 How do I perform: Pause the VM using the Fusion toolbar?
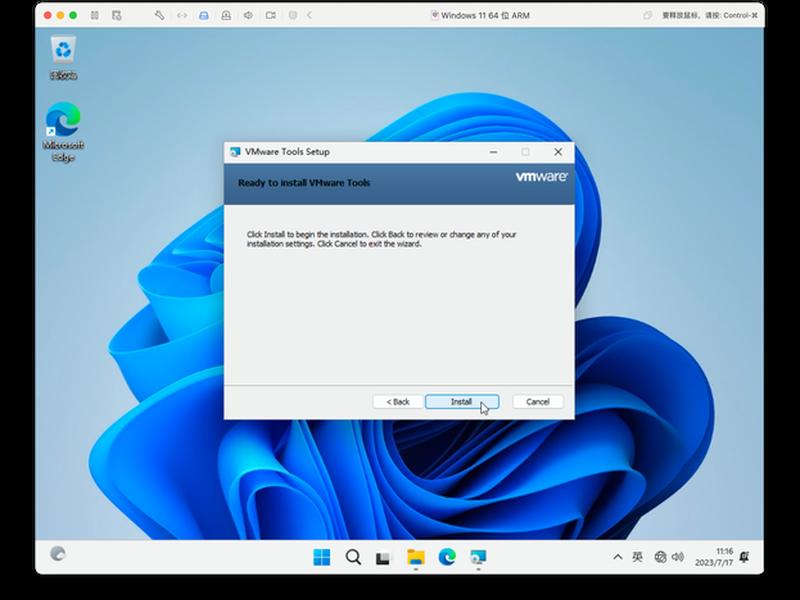tap(95, 15)
